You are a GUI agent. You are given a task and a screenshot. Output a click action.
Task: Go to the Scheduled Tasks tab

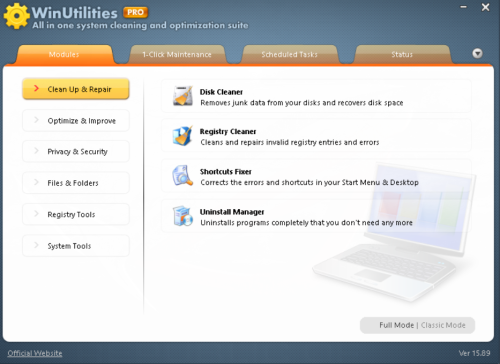tap(289, 54)
